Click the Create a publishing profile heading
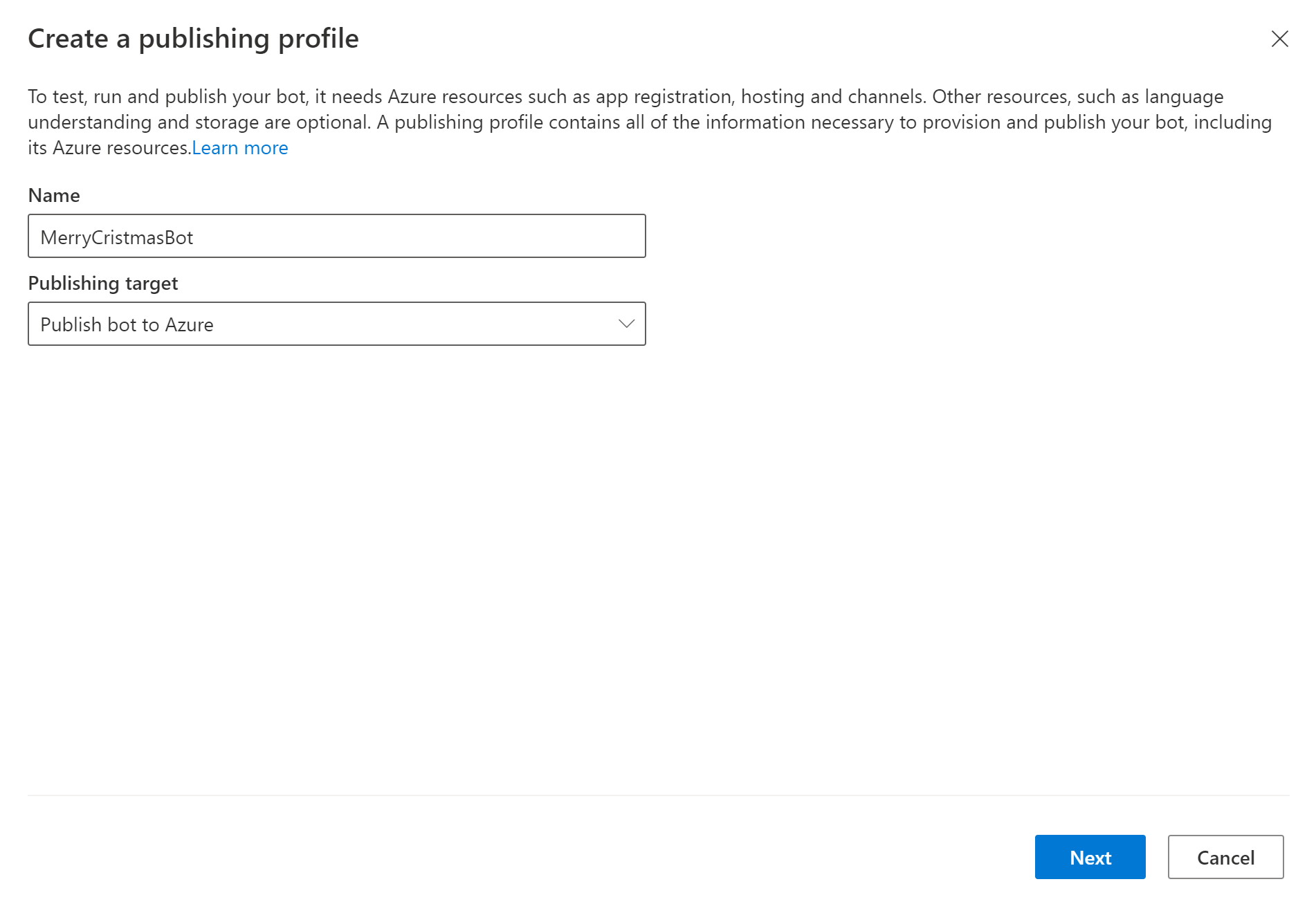Image resolution: width=1316 pixels, height=913 pixels. (x=193, y=39)
